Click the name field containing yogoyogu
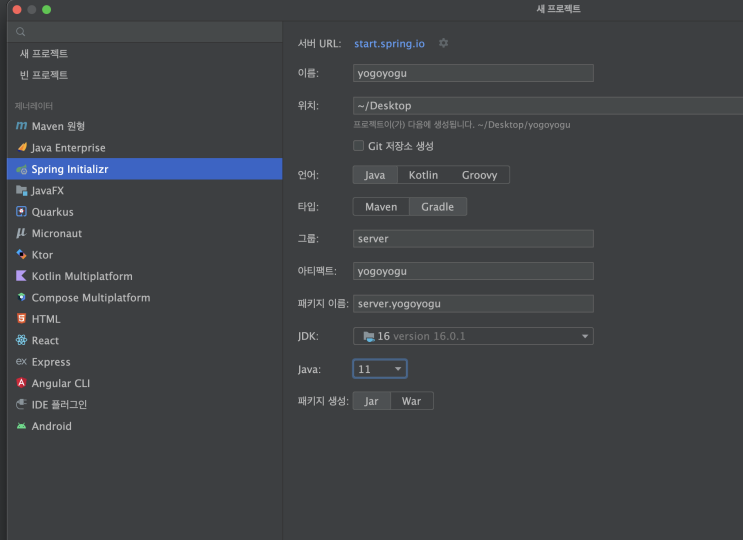The image size is (743, 540). point(473,73)
